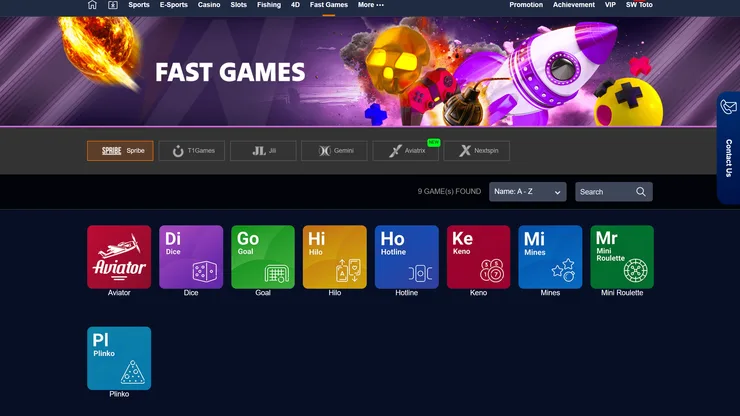Open the home icon in the navbar
Viewport: 740px width, 416px height.
[92, 5]
